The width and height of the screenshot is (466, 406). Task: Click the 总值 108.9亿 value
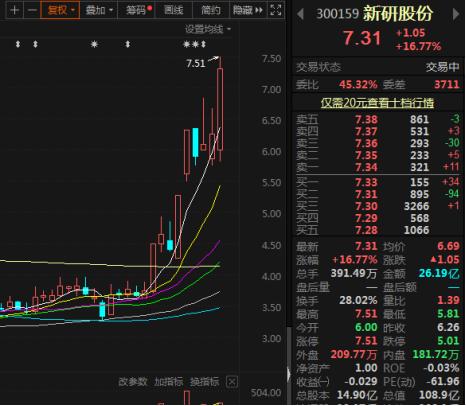pyautogui.click(x=439, y=395)
